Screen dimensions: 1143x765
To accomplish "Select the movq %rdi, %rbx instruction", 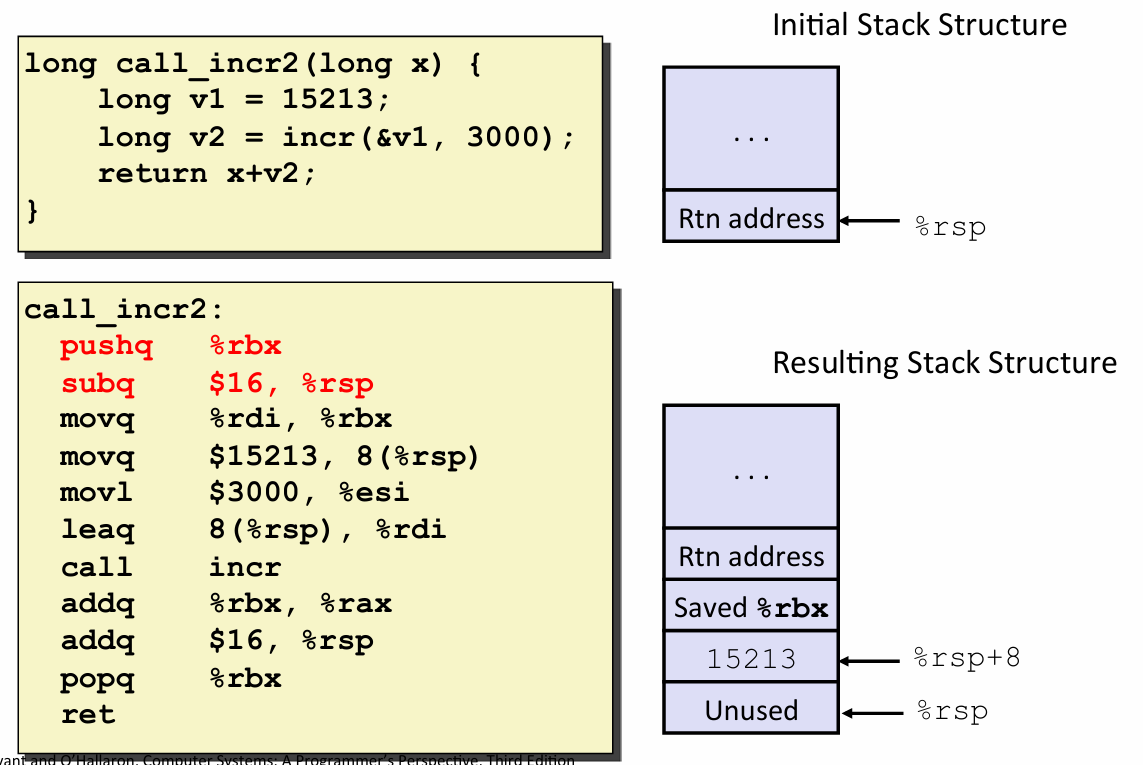I will [x=225, y=420].
